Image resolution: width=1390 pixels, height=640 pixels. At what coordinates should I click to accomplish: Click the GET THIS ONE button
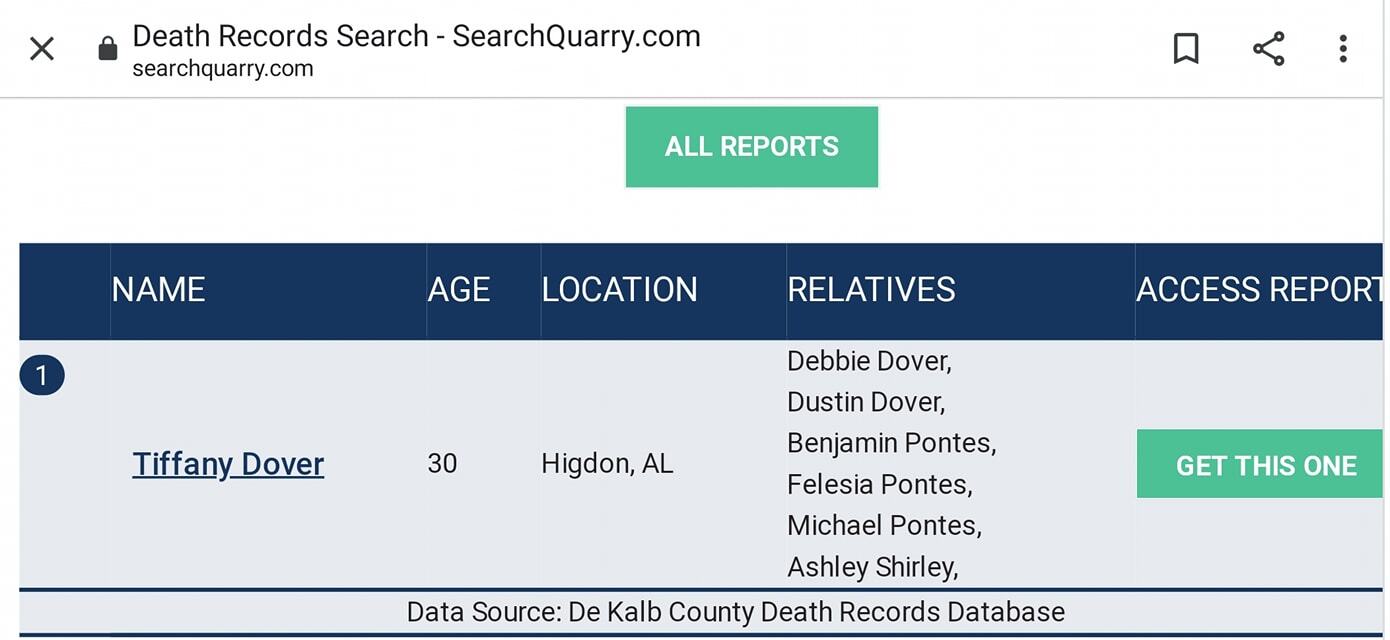tap(1260, 464)
